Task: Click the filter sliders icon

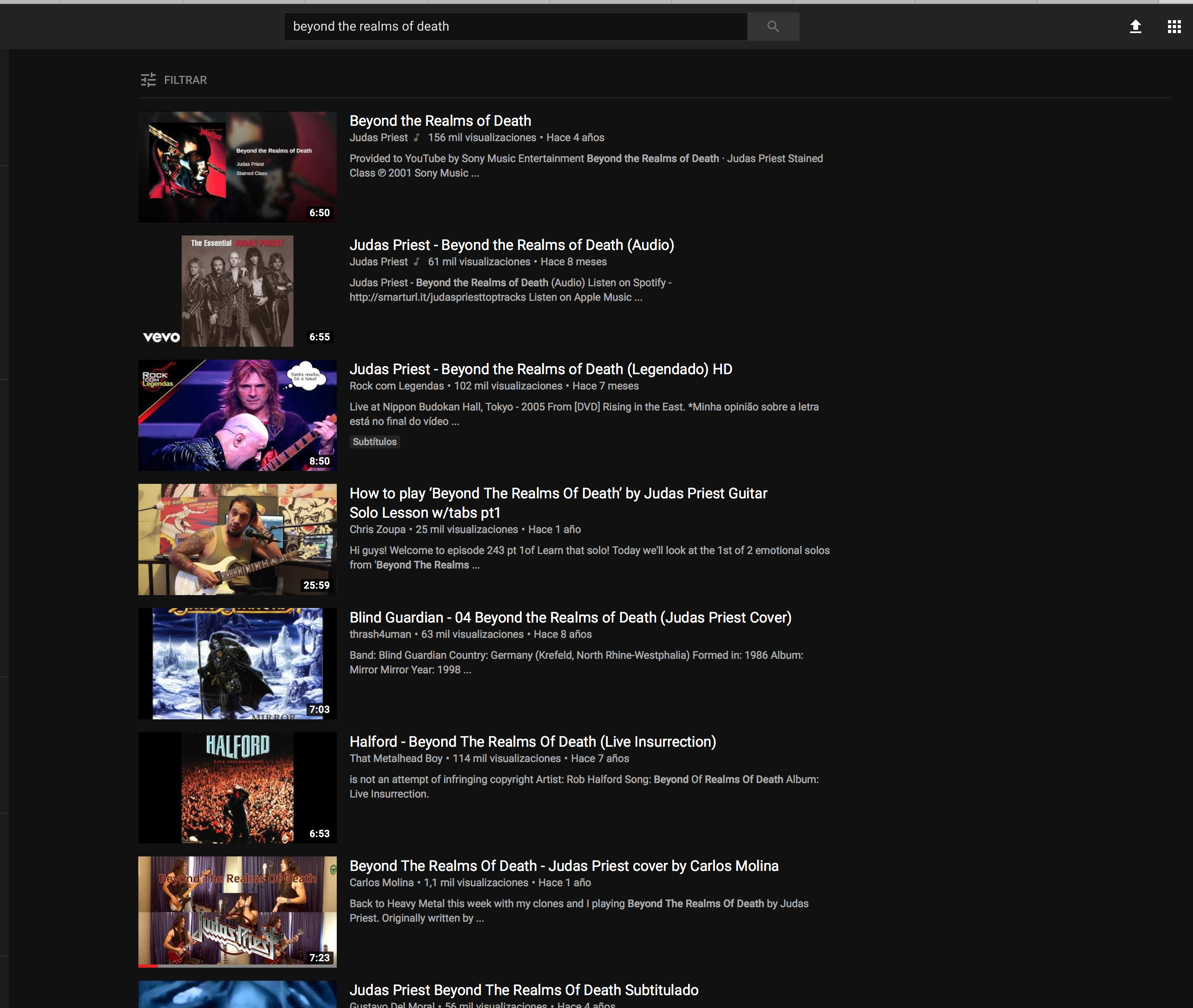Action: click(x=148, y=80)
